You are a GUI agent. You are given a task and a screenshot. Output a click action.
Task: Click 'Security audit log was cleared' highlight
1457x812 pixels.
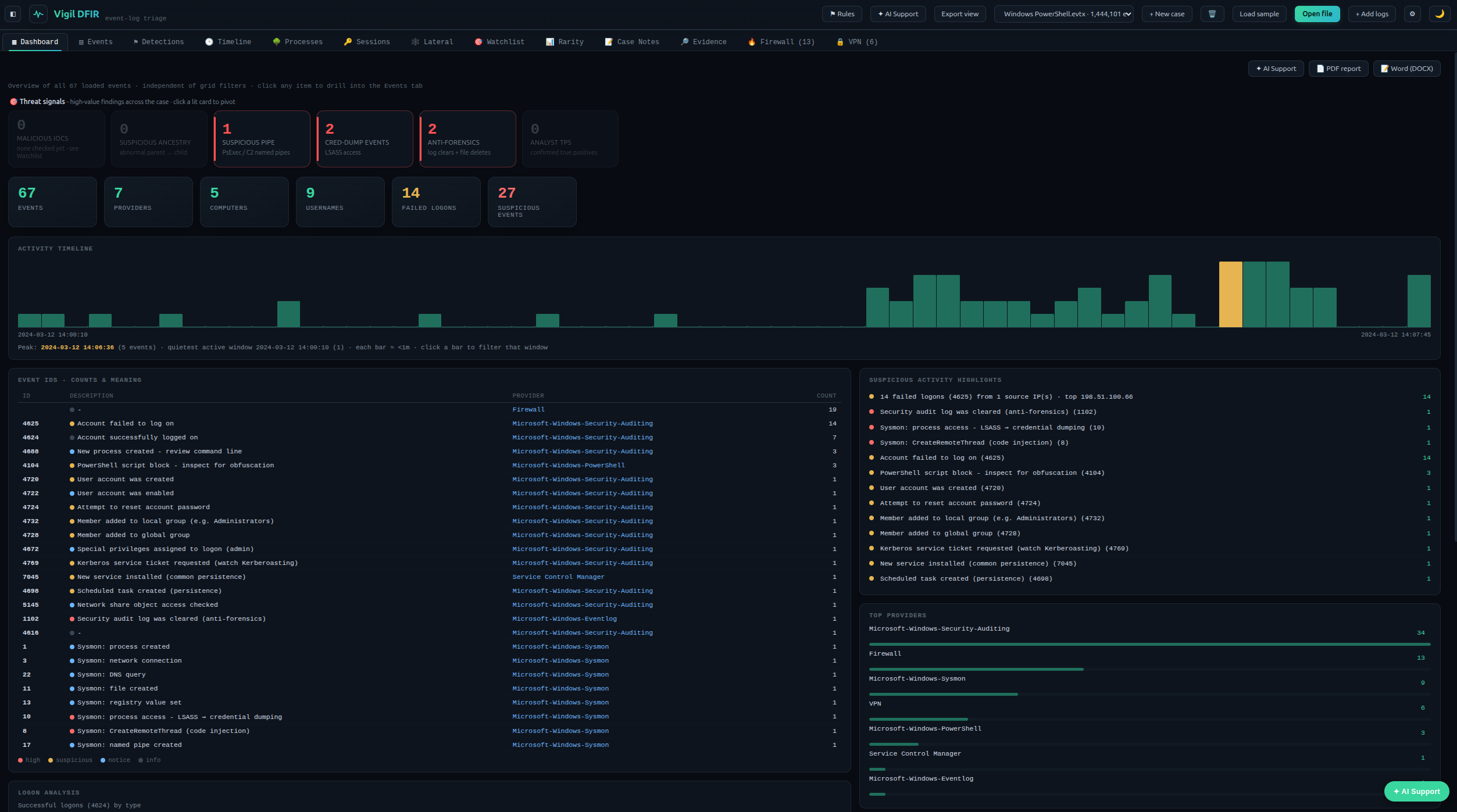click(1149, 412)
